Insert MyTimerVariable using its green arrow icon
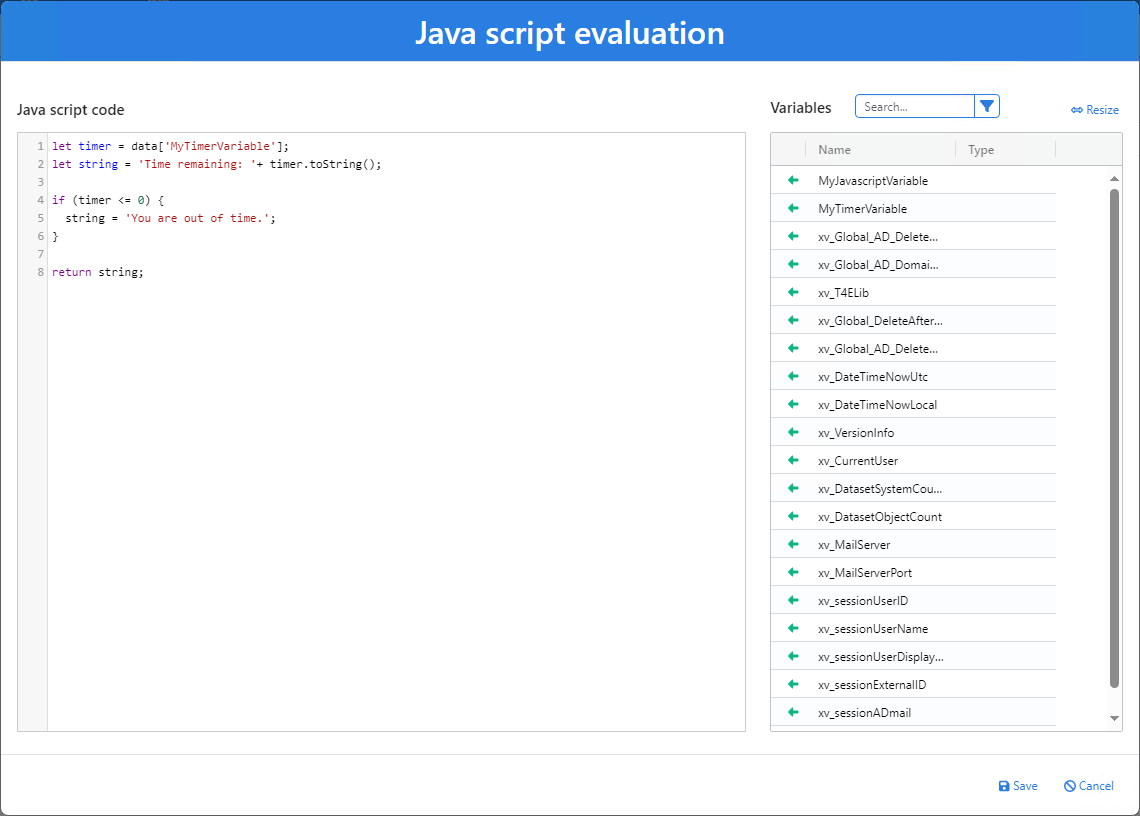The image size is (1140, 816). [795, 208]
